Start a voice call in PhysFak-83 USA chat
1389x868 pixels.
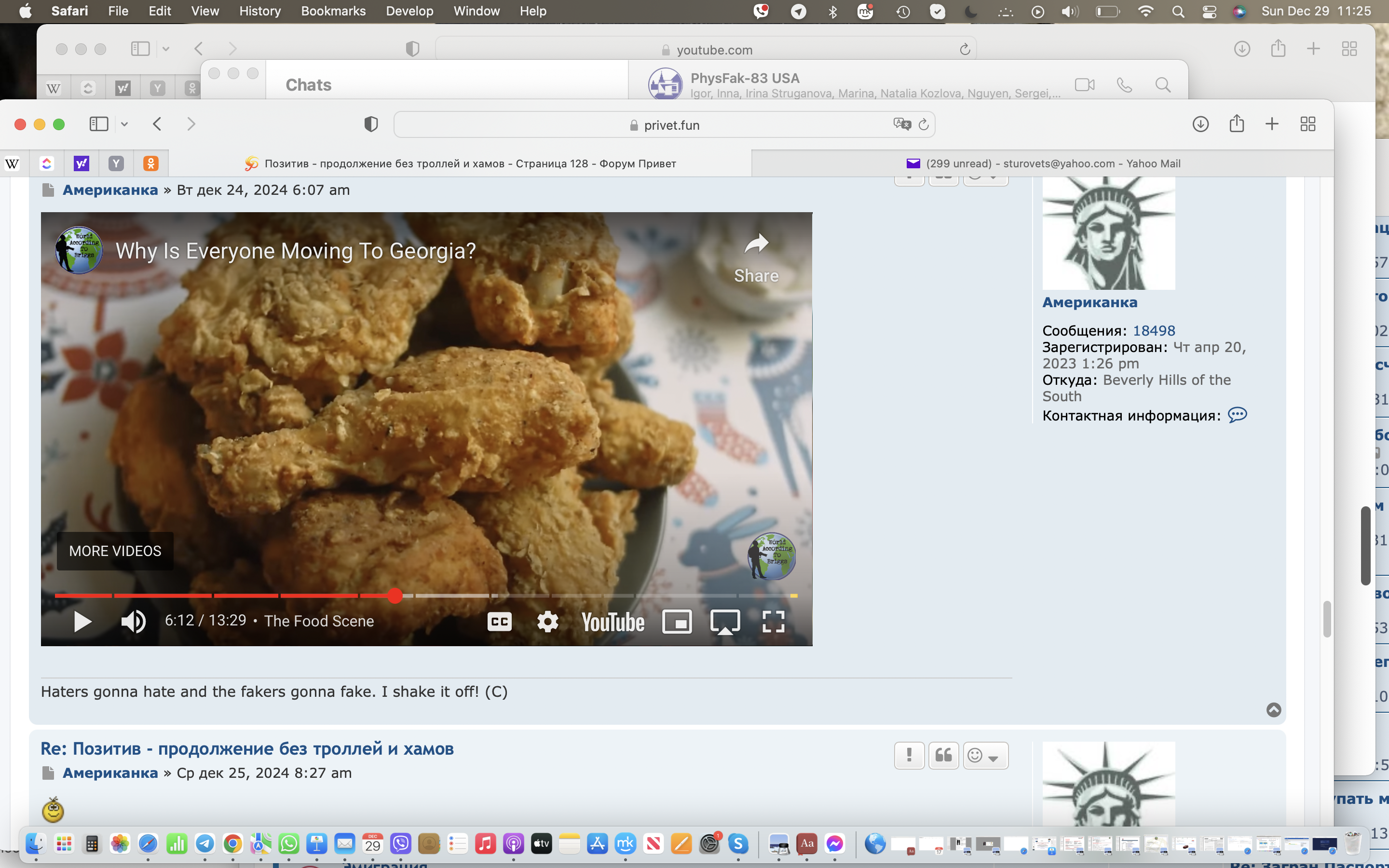coord(1124,85)
